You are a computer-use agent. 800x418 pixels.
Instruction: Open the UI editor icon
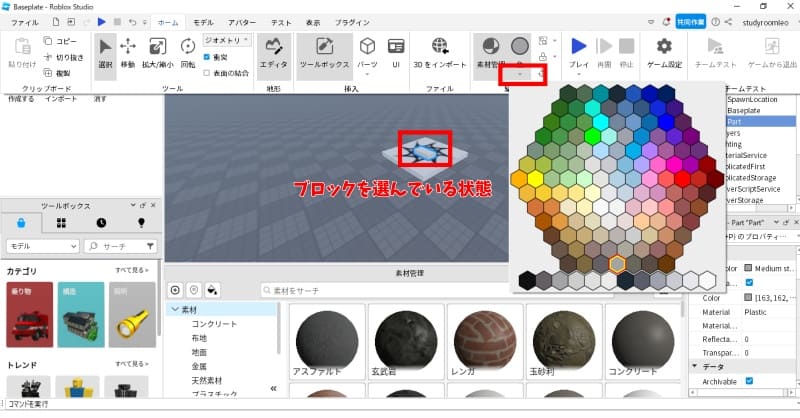click(x=396, y=46)
